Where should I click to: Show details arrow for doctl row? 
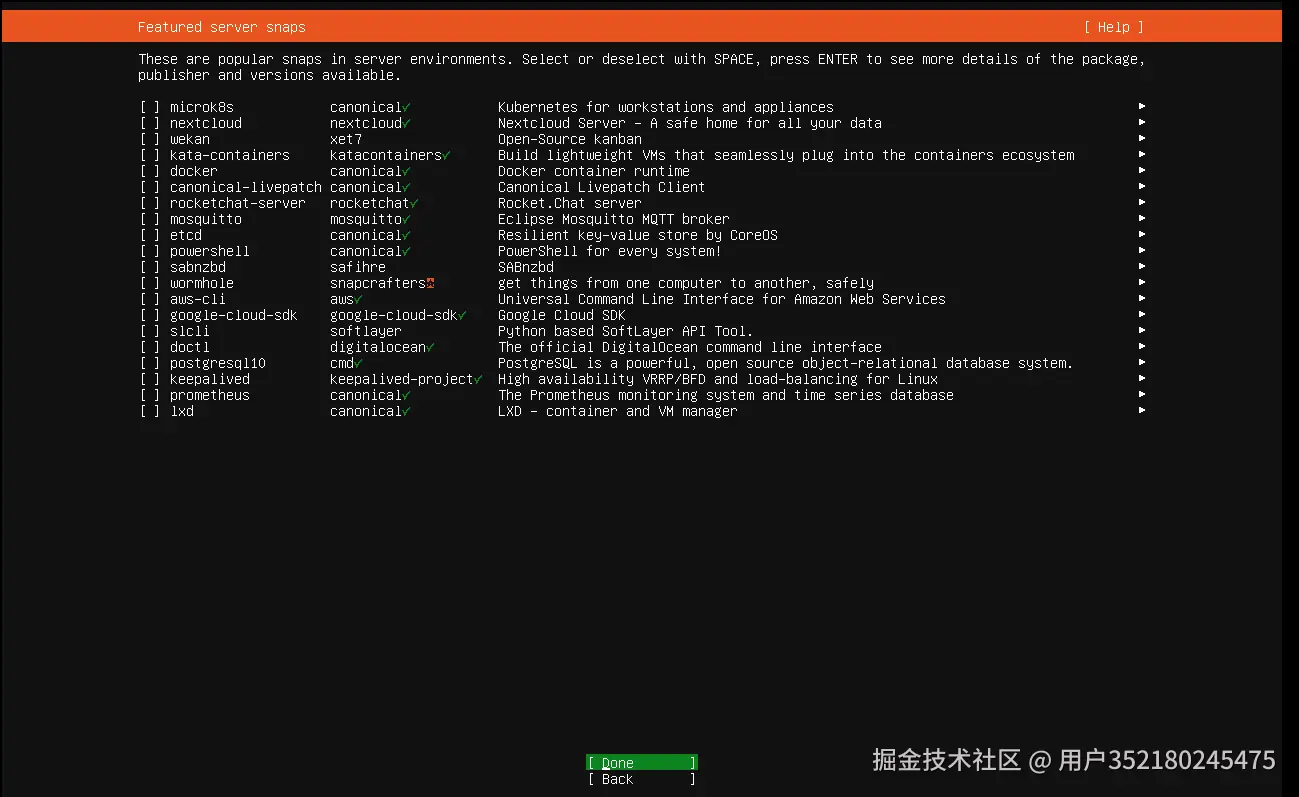pyautogui.click(x=1142, y=346)
